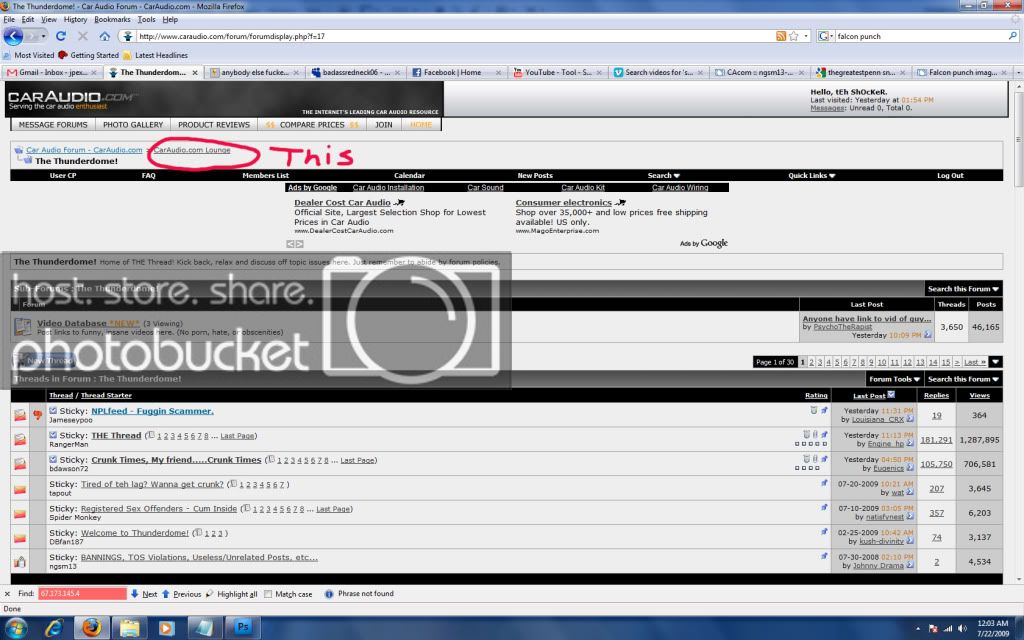Viewport: 1024px width, 640px height.
Task: Toggle Match case checkbox
Action: 268,594
